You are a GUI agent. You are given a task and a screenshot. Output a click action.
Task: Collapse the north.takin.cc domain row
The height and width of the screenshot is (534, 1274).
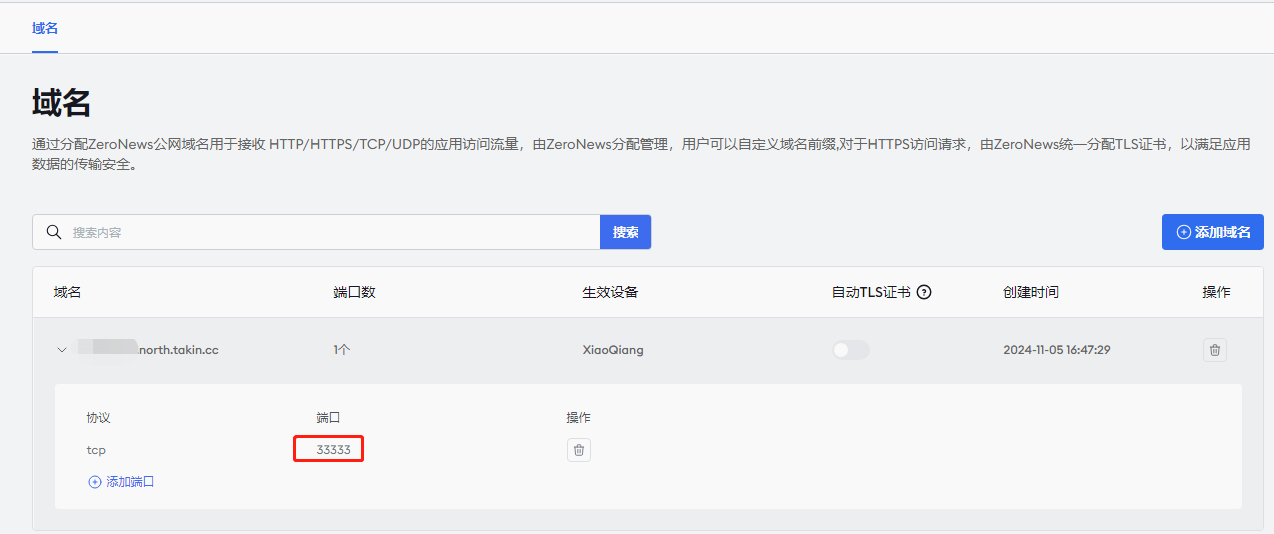pos(62,350)
